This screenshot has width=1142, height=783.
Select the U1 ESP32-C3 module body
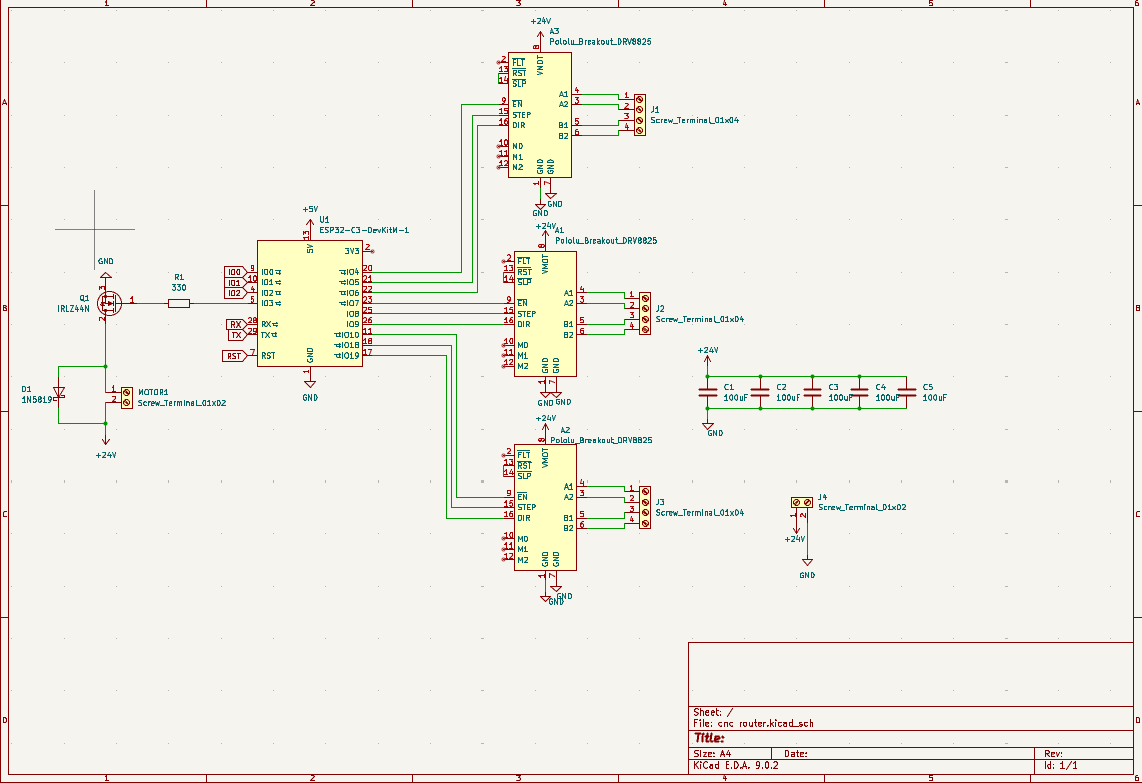coord(309,303)
